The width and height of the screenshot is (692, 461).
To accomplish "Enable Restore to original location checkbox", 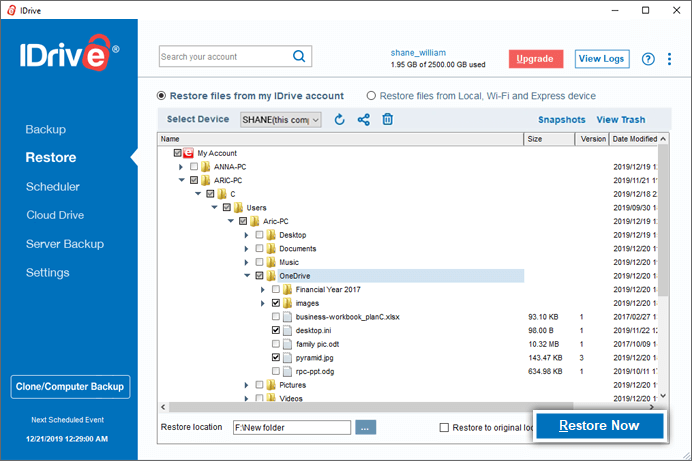I will 444,427.
